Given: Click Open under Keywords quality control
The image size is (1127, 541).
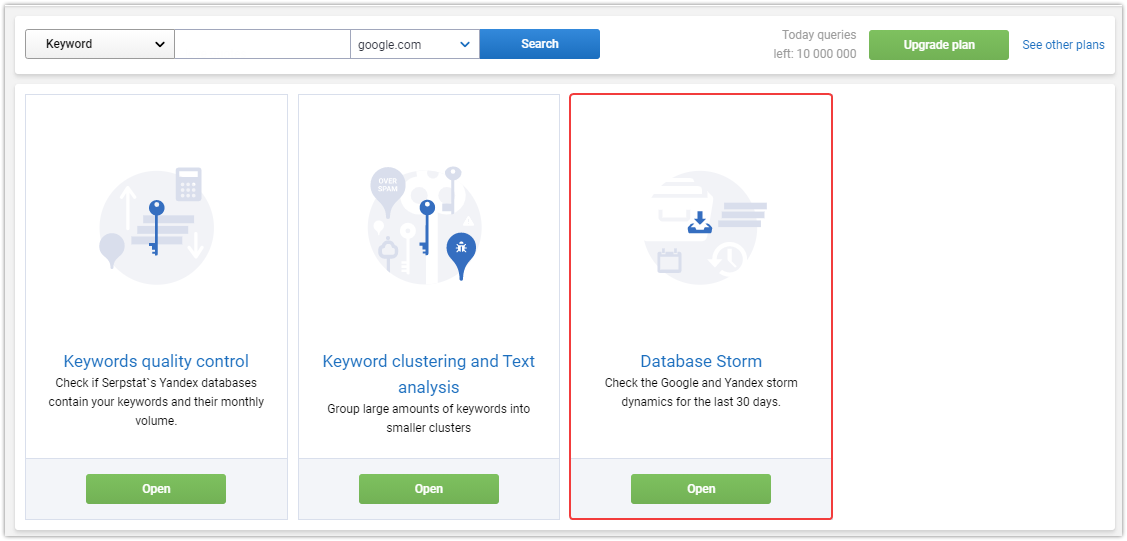Looking at the screenshot, I should (x=156, y=489).
